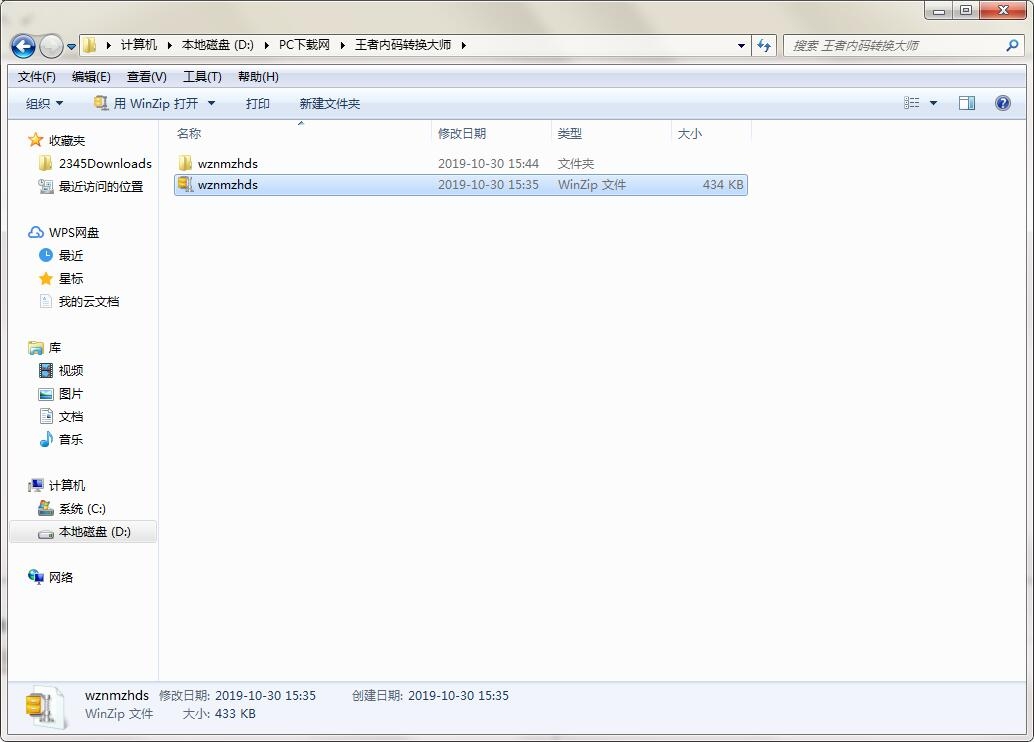Click 用 WinZip 打开 button
The height and width of the screenshot is (742, 1034).
(x=146, y=104)
